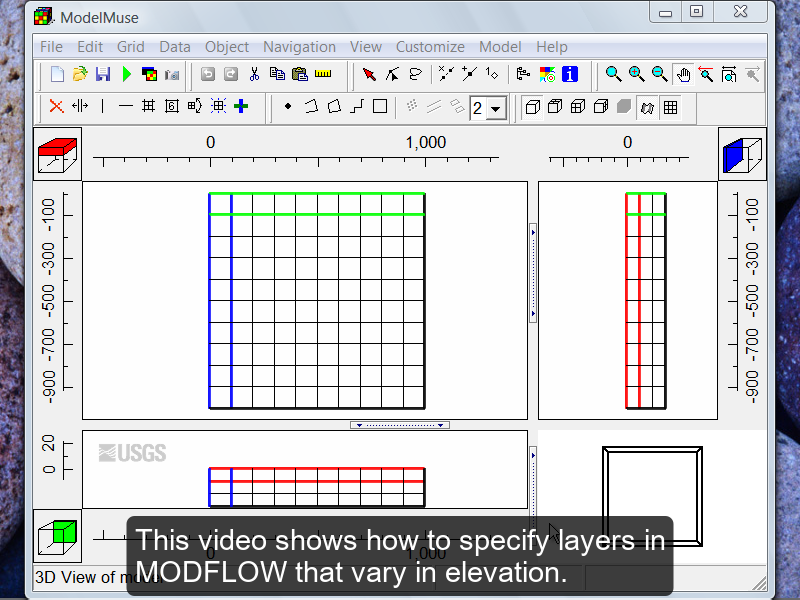The height and width of the screenshot is (600, 800).
Task: Click the green plus grid icon
Action: (x=241, y=106)
